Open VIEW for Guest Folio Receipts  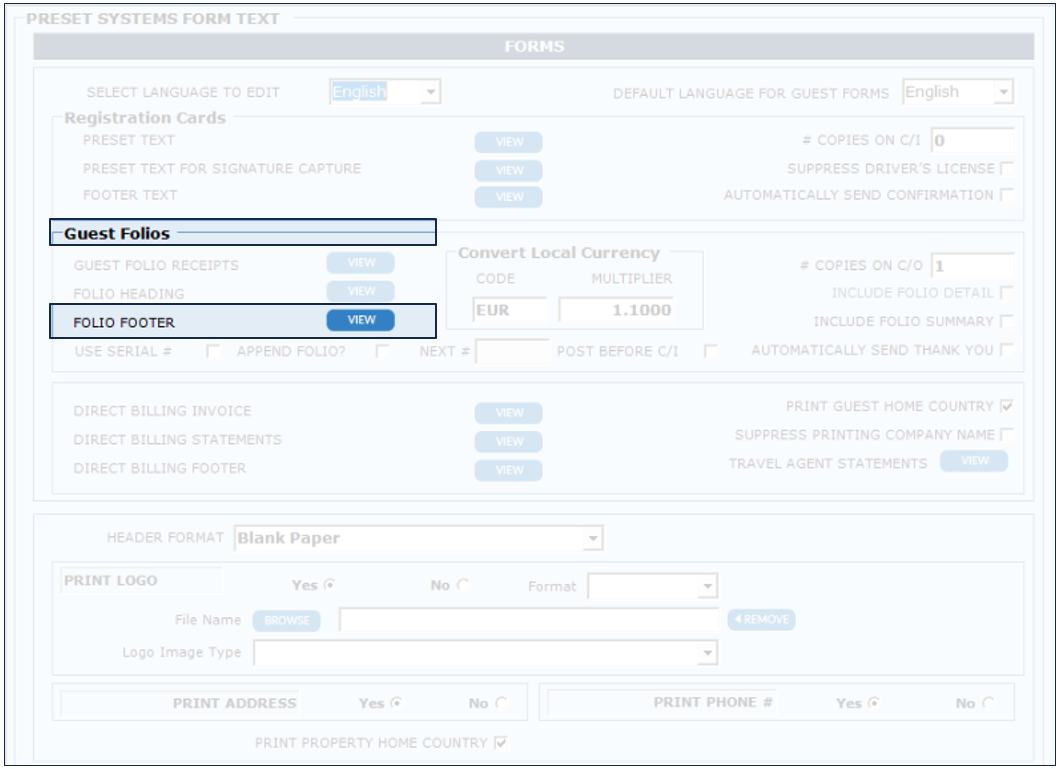[x=360, y=263]
